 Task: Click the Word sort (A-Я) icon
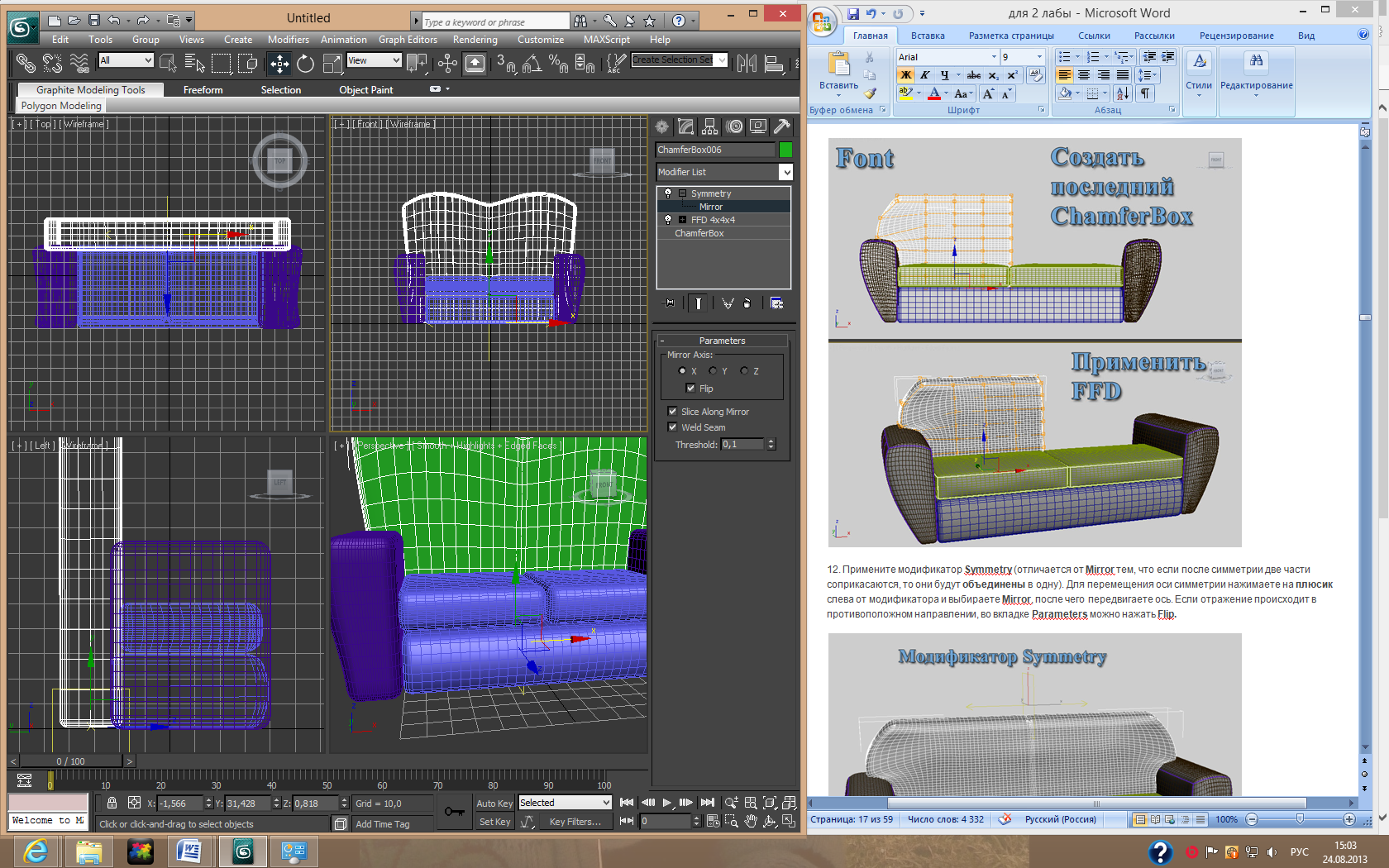click(x=1123, y=93)
